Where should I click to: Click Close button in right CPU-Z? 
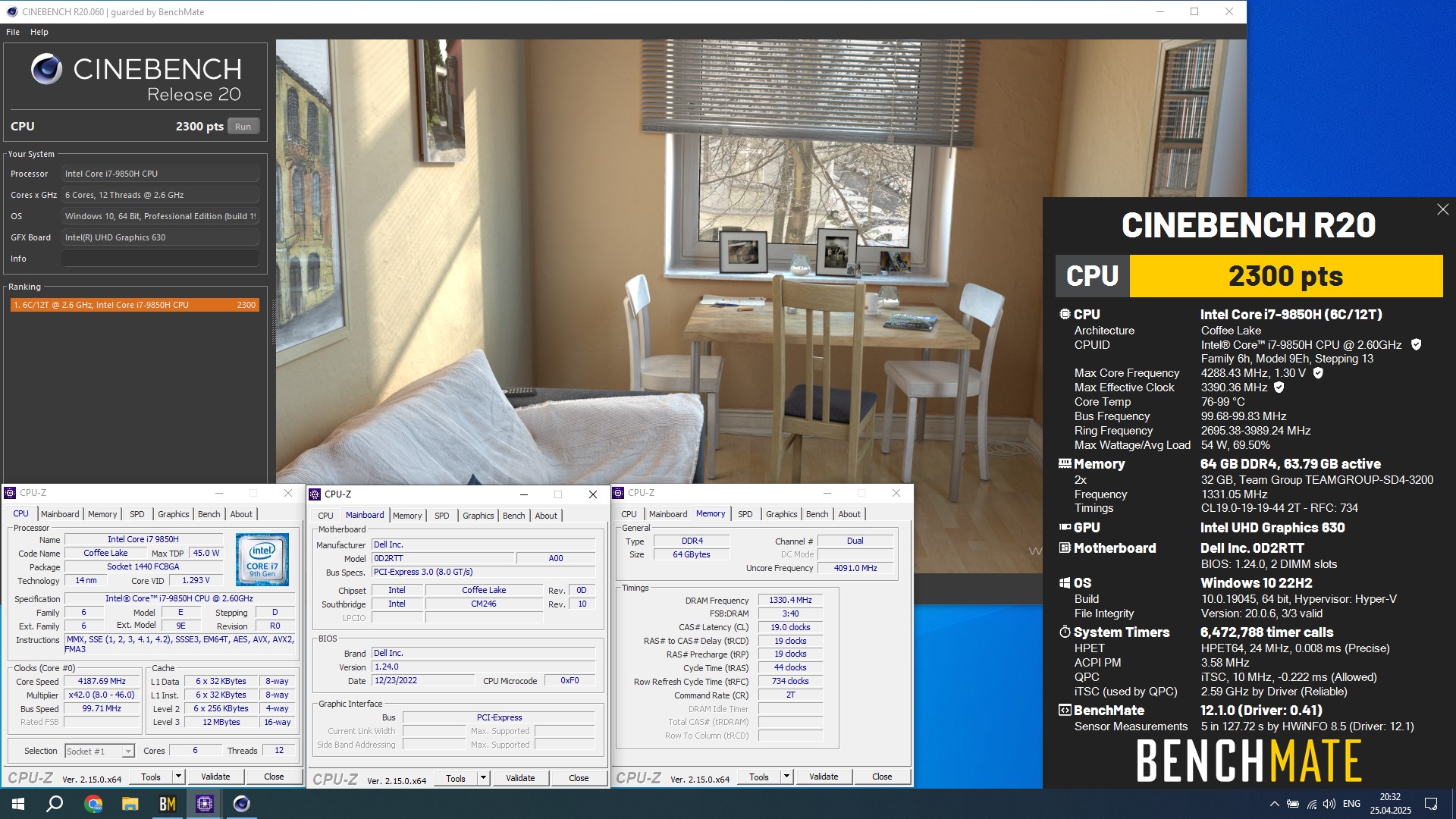[882, 777]
